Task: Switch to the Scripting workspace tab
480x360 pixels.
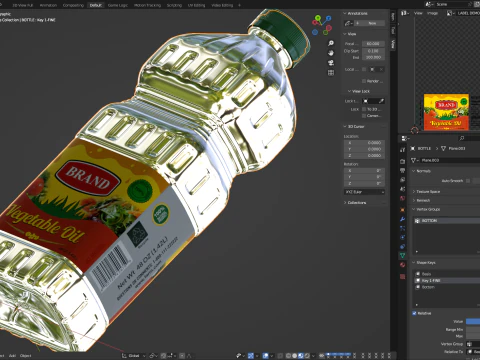Action: [x=174, y=5]
